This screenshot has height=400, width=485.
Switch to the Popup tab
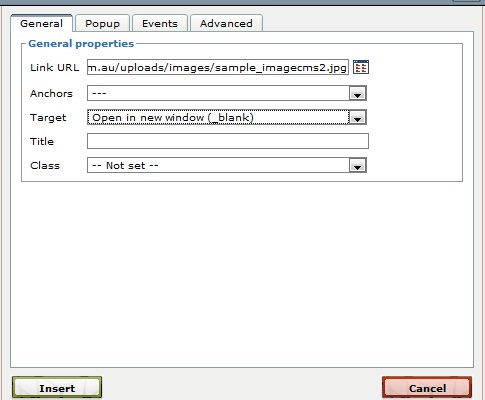102,23
